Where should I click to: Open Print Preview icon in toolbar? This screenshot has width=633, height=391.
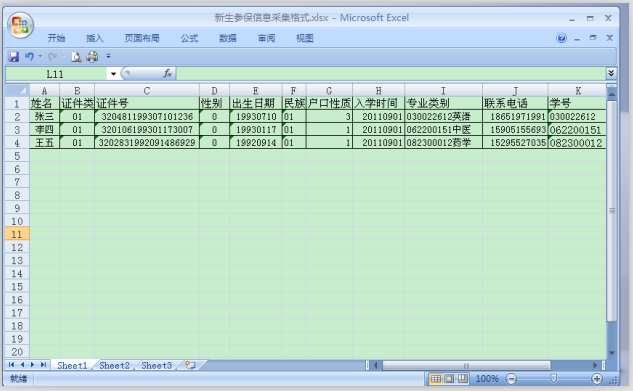(76, 57)
